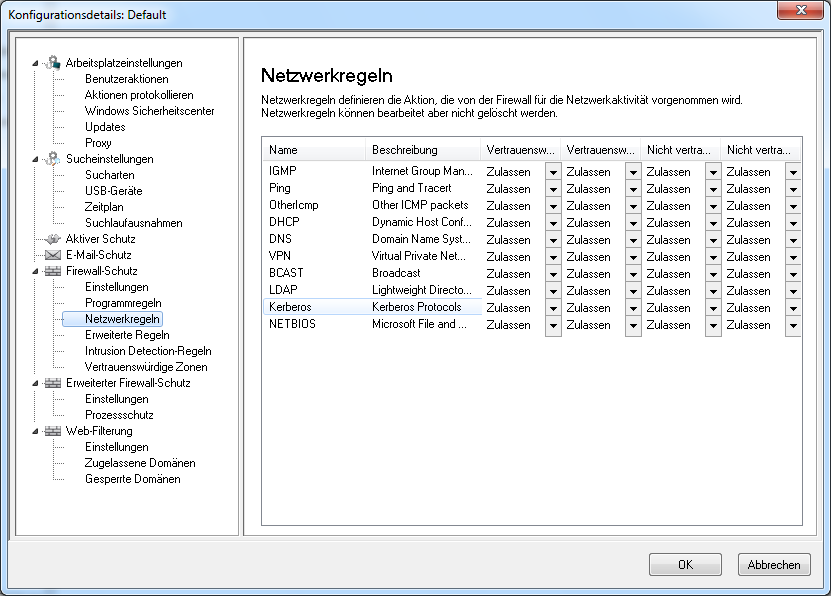This screenshot has width=831, height=596.
Task: Open last Zulassen dropdown for NETBIOS
Action: pyautogui.click(x=793, y=325)
